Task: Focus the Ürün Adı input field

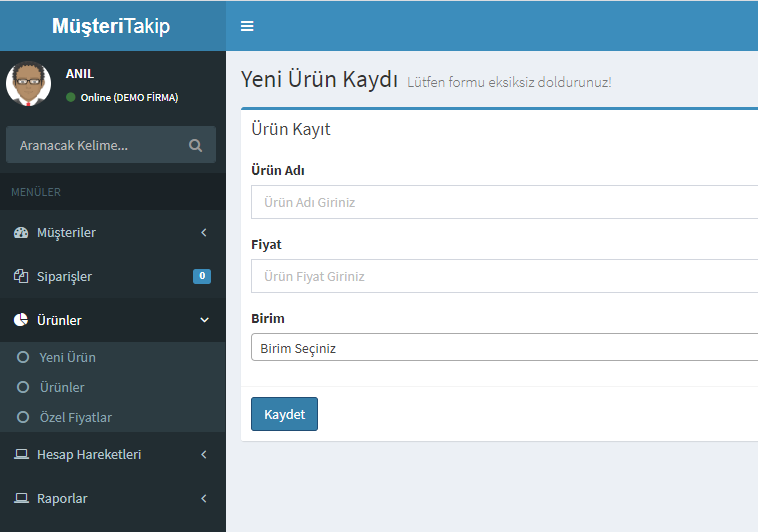Action: click(504, 202)
